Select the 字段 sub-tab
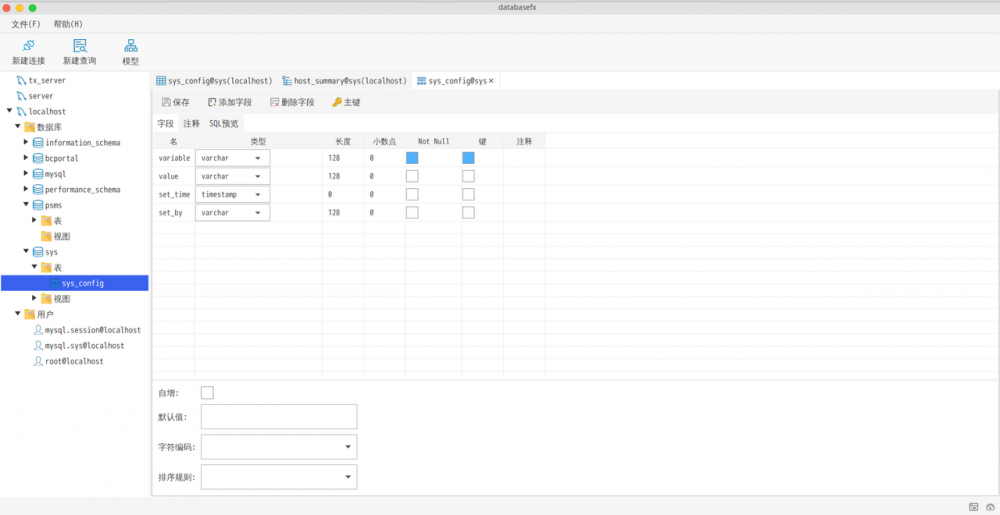This screenshot has height=515, width=1000. (165, 124)
